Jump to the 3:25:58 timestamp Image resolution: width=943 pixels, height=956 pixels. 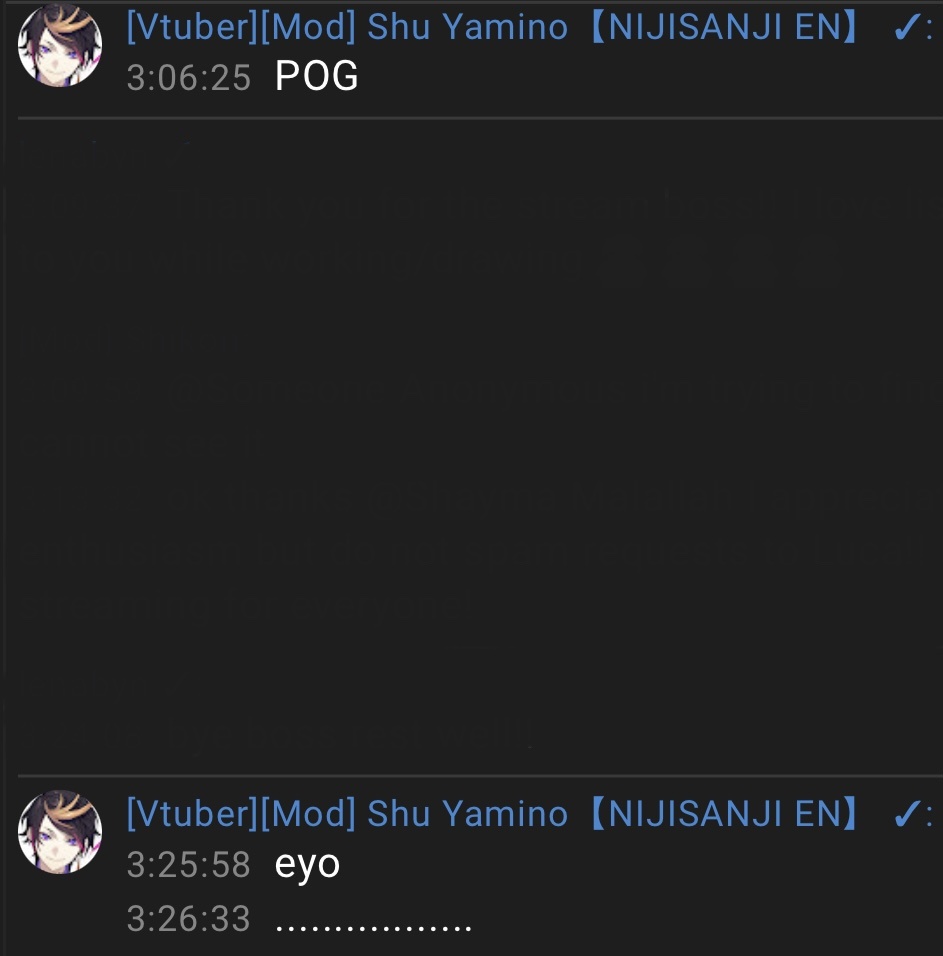pyautogui.click(x=188, y=865)
